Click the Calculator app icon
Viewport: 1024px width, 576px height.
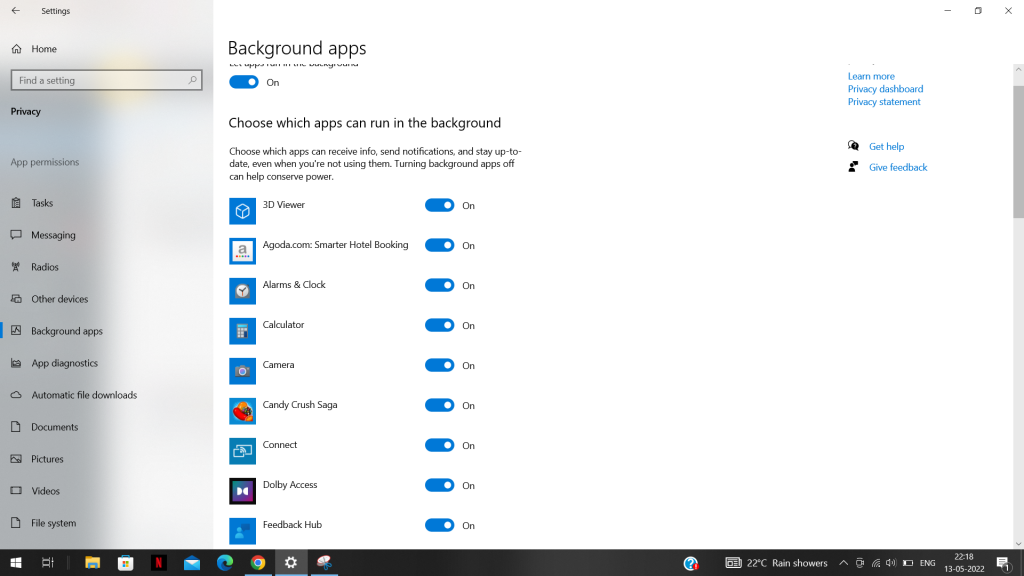coord(242,331)
